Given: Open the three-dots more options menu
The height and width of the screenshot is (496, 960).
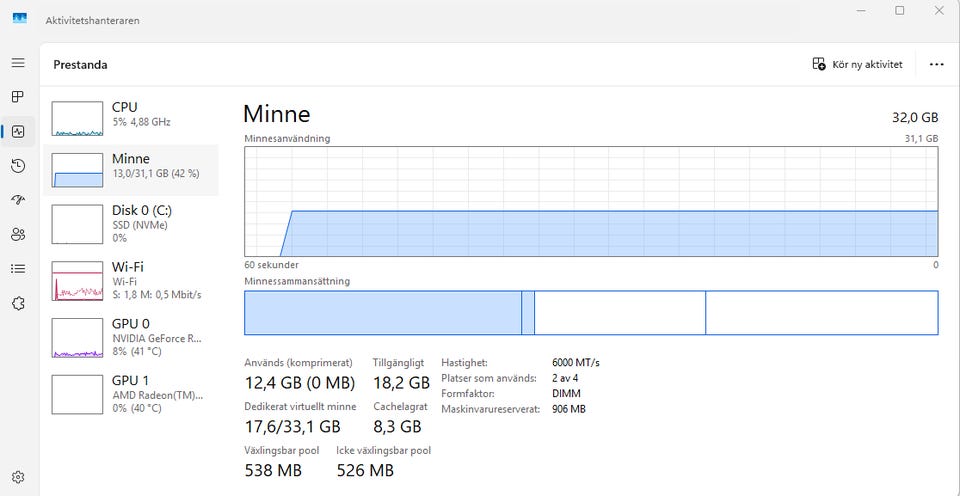Looking at the screenshot, I should tap(936, 64).
